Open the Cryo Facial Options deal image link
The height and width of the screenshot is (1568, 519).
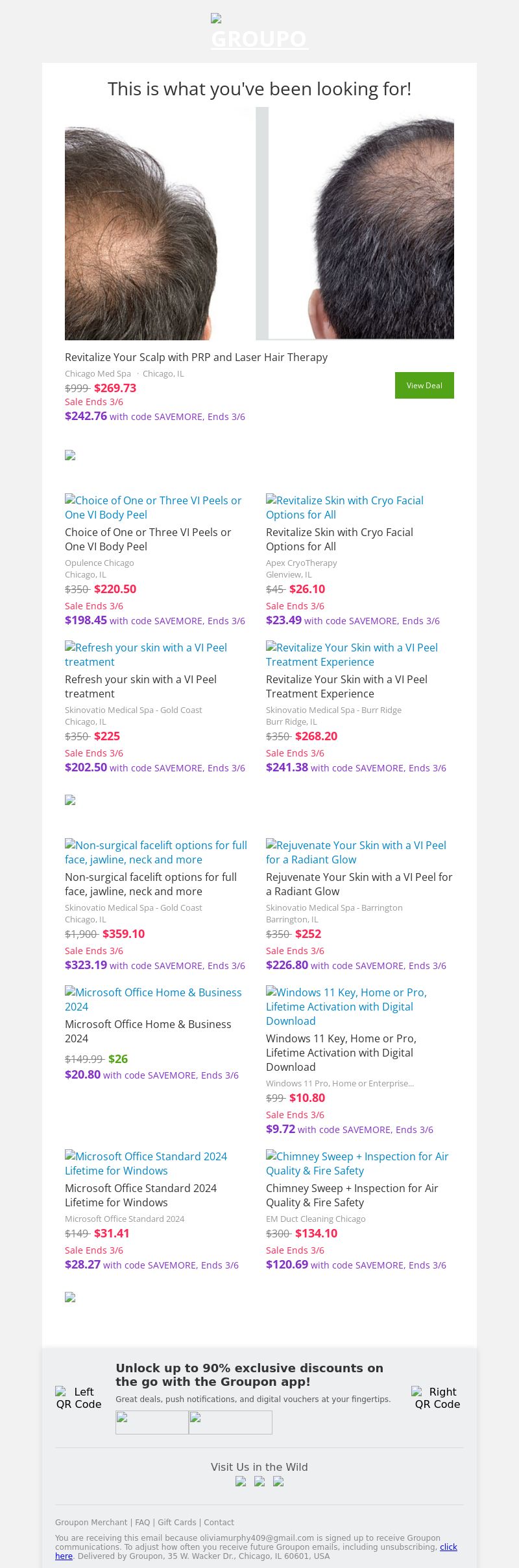344,508
